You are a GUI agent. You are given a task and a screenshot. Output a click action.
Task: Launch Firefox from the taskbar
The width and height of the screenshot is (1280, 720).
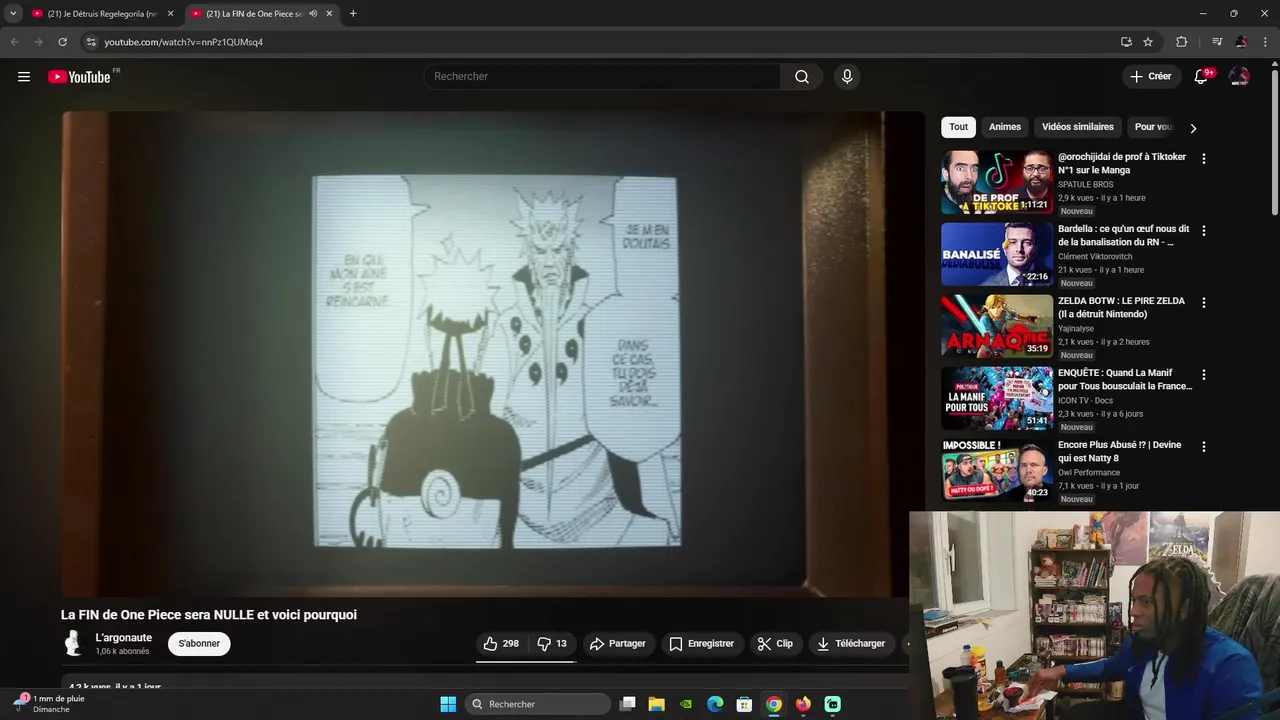(803, 704)
